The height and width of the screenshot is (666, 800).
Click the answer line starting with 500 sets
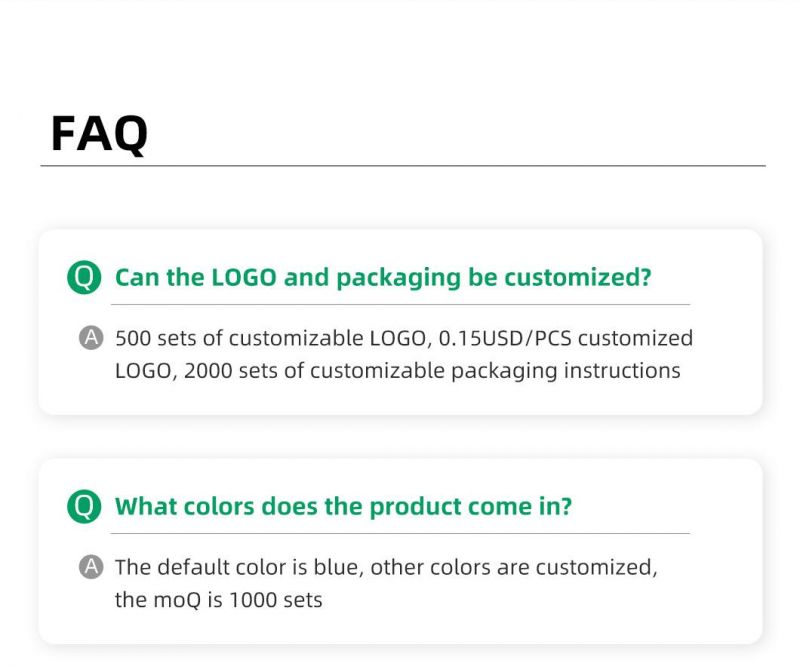pyautogui.click(x=404, y=338)
